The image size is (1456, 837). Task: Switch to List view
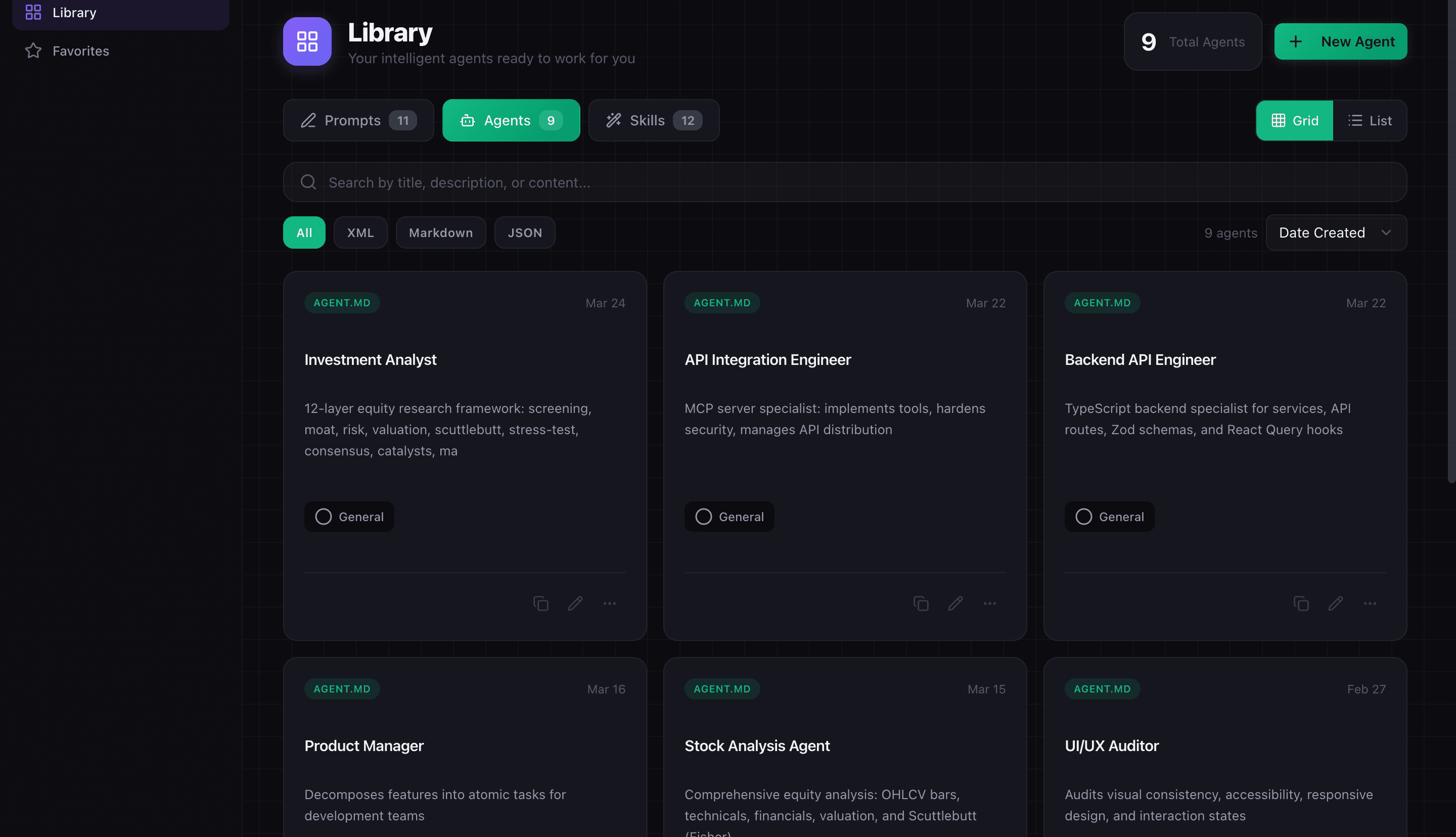pyautogui.click(x=1370, y=121)
